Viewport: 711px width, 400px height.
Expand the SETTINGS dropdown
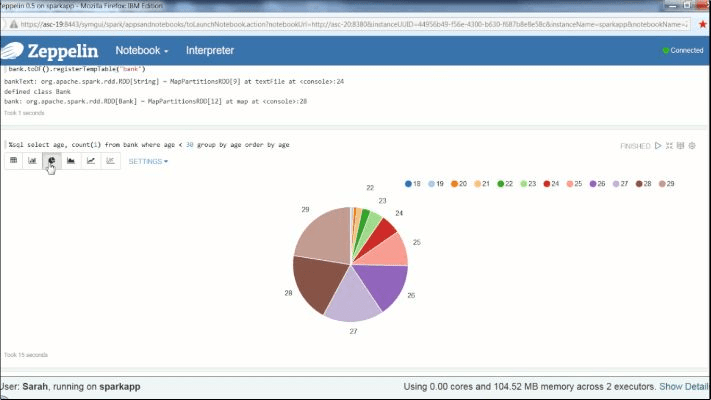pyautogui.click(x=148, y=161)
